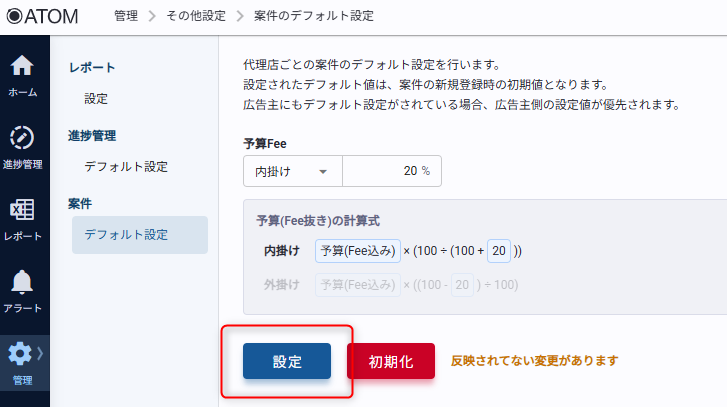Click the dropdown arrow next to 内掛け
727x407 pixels.
pos(323,171)
